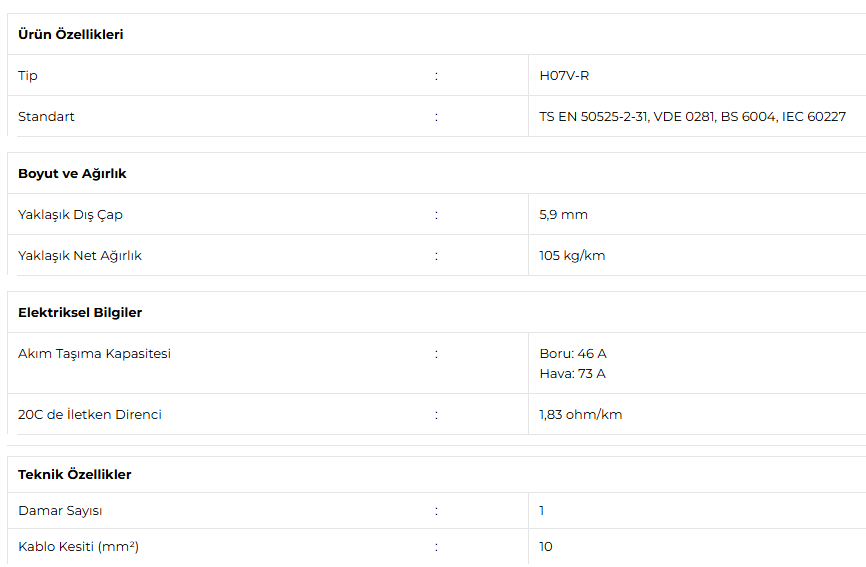Click the 105 kg/km weight value
Viewport: 866px width, 567px height.
tap(572, 256)
